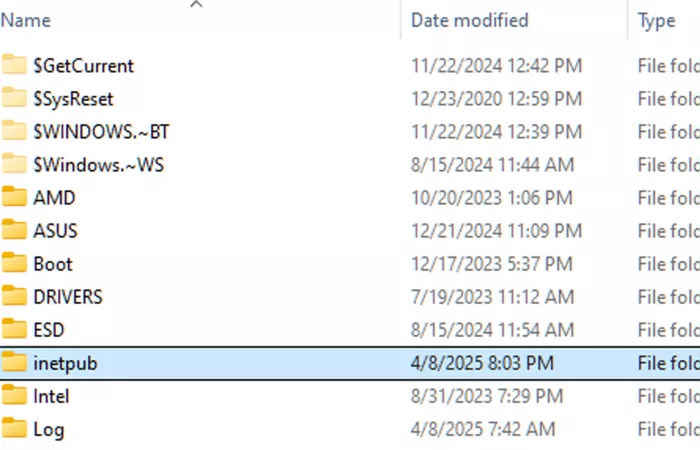The width and height of the screenshot is (700, 450).
Task: Toggle sort direction arrow above Name
Action: click(196, 5)
